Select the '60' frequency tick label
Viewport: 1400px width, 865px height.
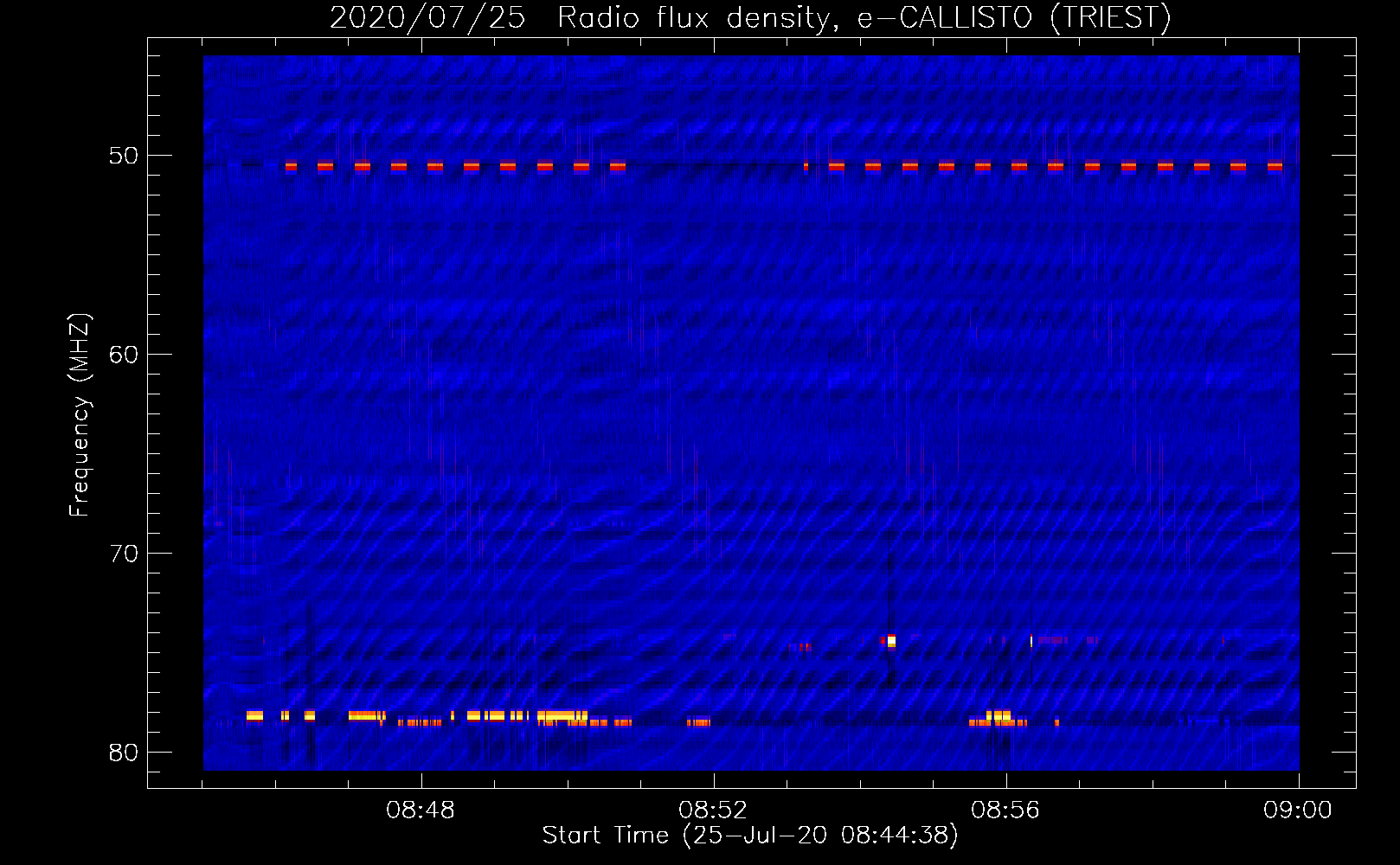[124, 355]
